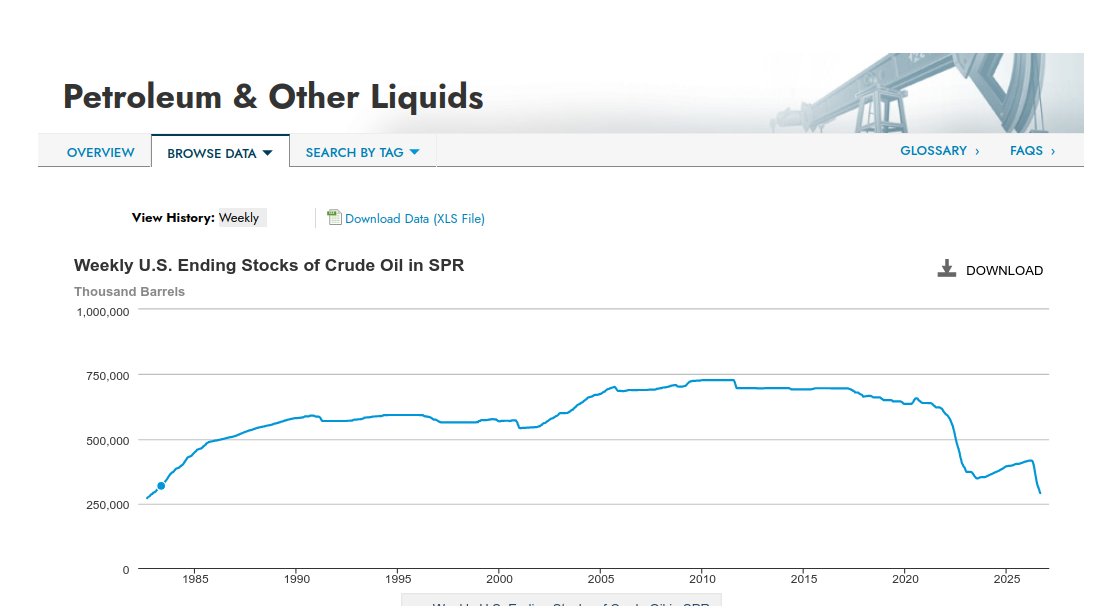1104x606 pixels.
Task: Go to the FAQS link
Action: click(1027, 151)
